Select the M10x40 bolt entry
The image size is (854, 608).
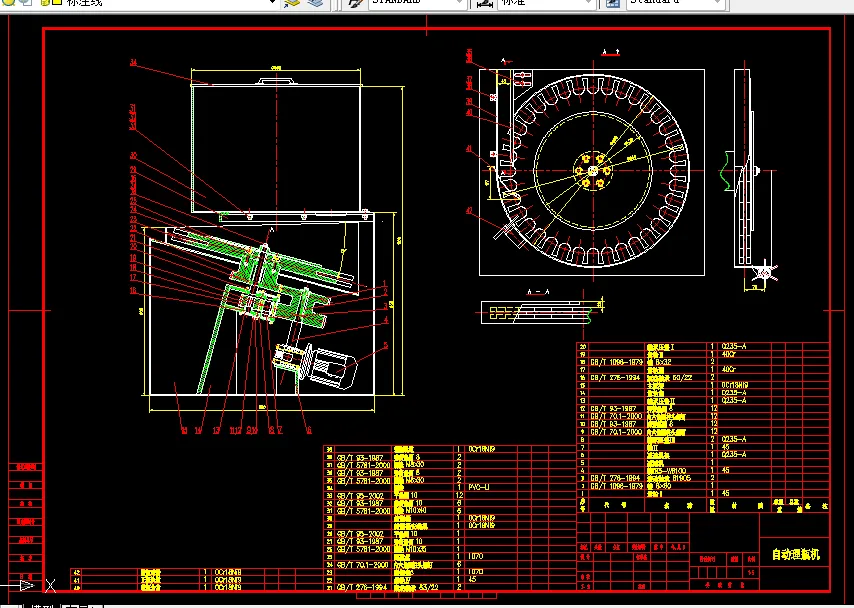[x=410, y=511]
